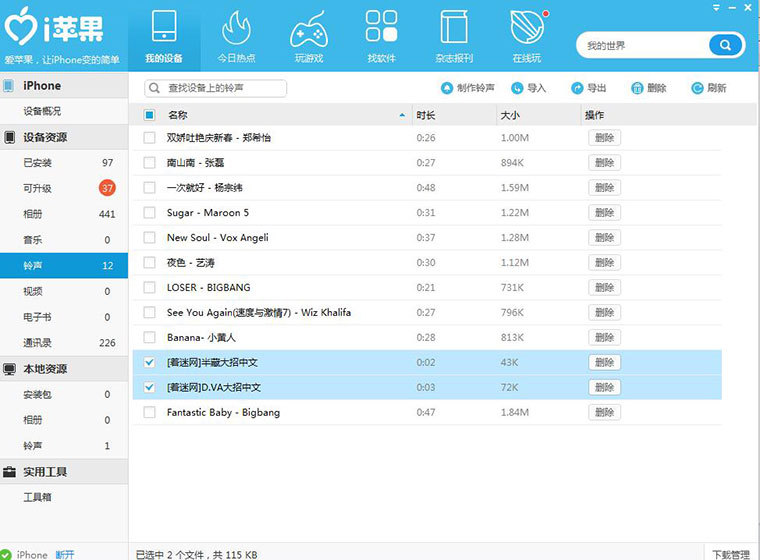Viewport: 760px width, 560px height.
Task: Collapse the 实用工具 section header
Action: coord(64,472)
